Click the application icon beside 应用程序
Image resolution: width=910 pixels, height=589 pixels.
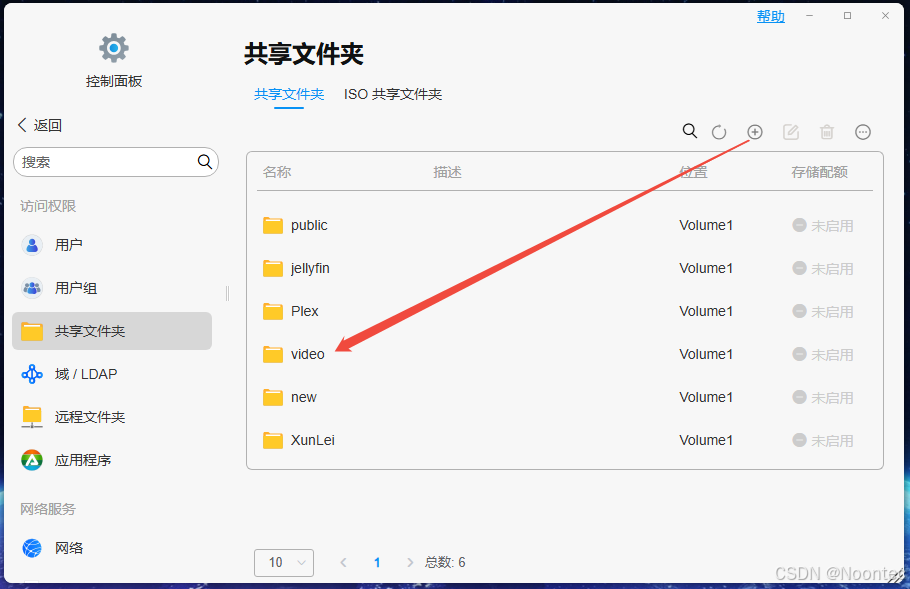32,460
